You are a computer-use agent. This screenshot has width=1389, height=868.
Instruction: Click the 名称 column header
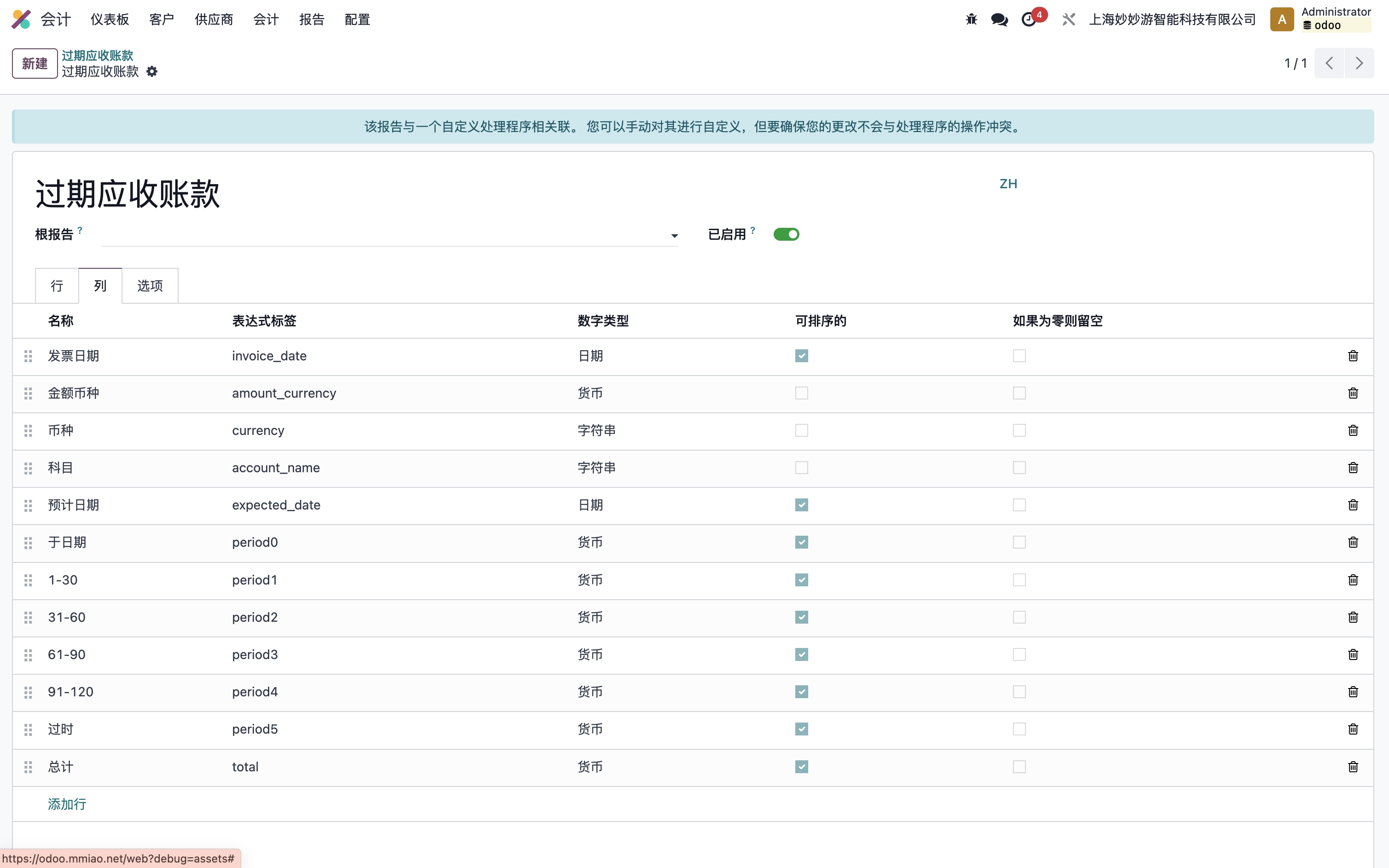60,321
